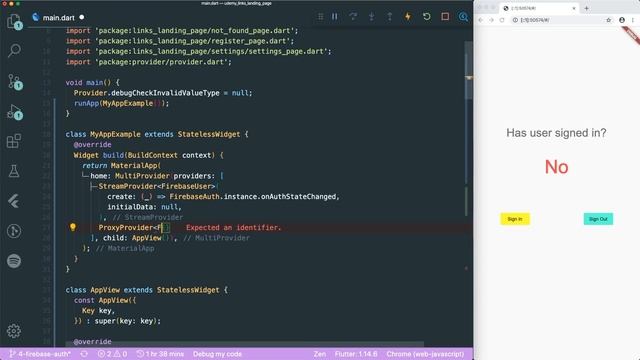Open the Extensions view
The width and height of the screenshot is (640, 360).
click(x=14, y=141)
